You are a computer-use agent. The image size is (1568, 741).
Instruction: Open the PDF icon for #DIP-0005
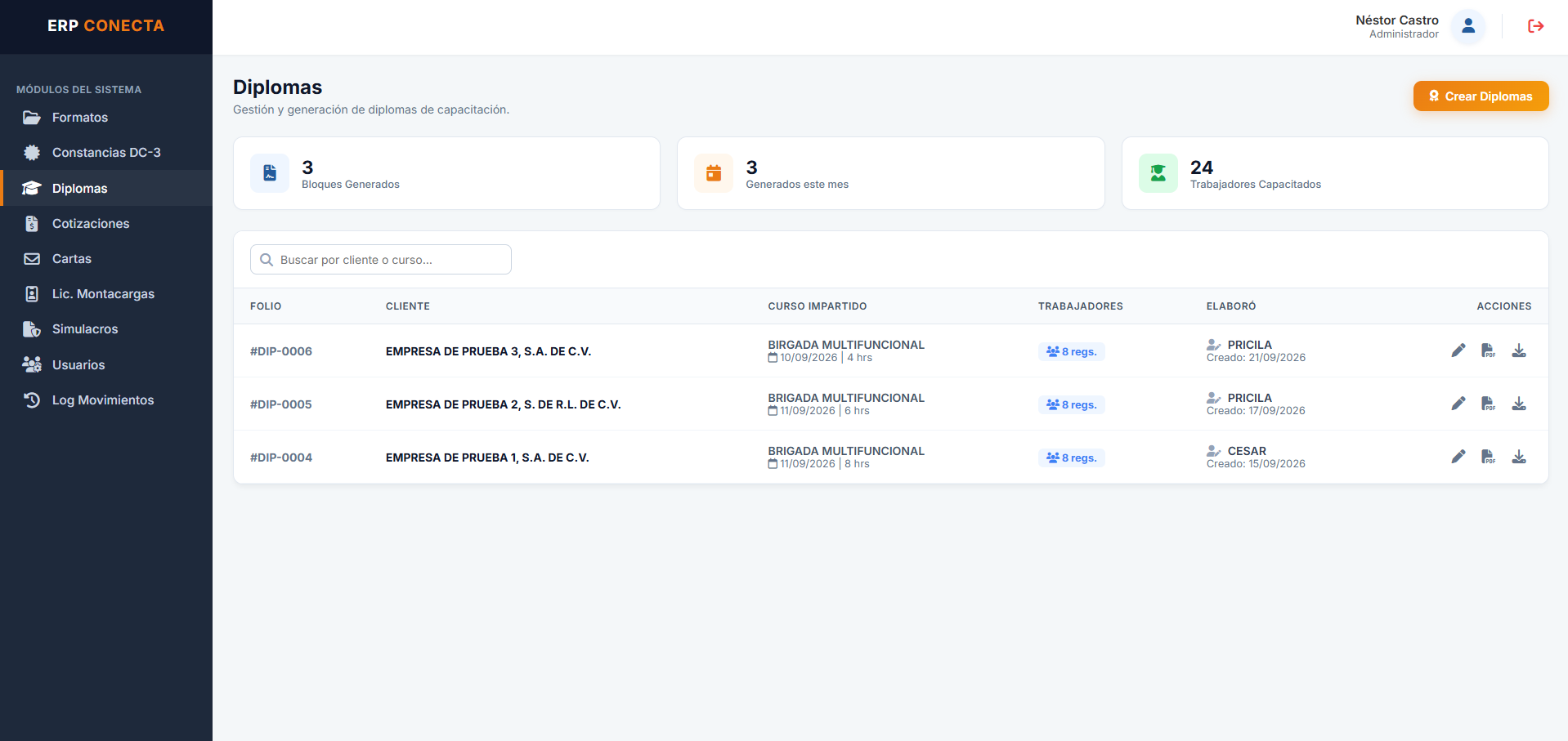coord(1489,404)
